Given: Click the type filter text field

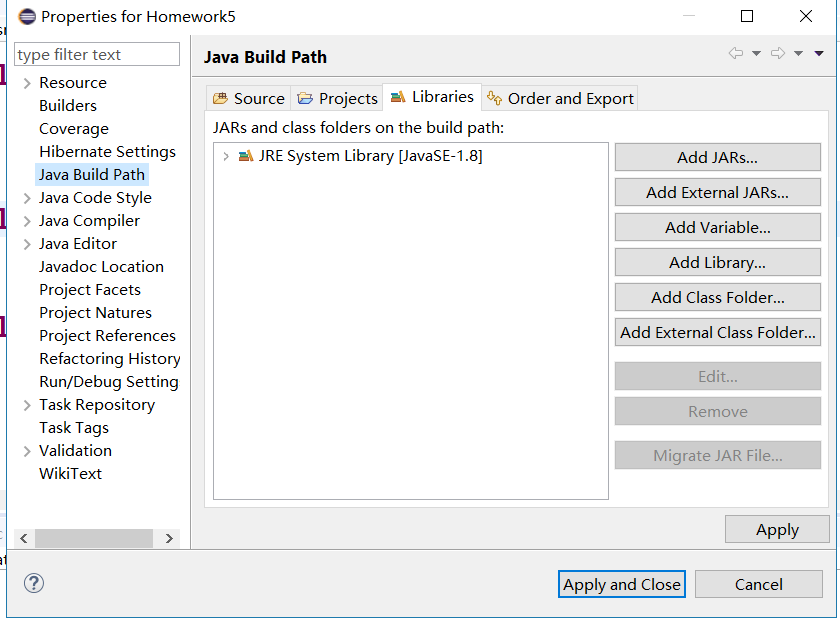Looking at the screenshot, I should 97,55.
